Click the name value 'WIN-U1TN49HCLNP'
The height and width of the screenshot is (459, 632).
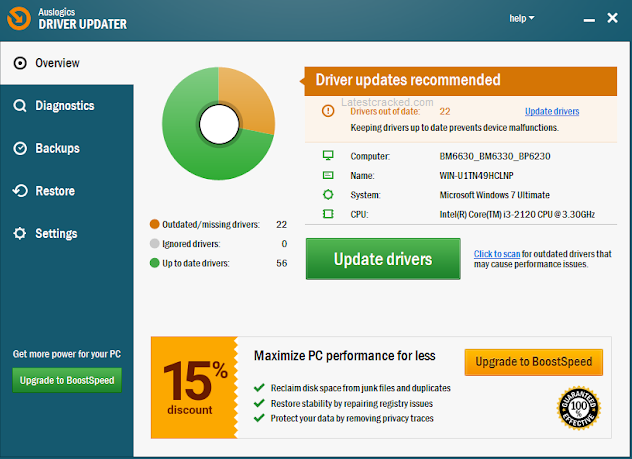pos(476,176)
